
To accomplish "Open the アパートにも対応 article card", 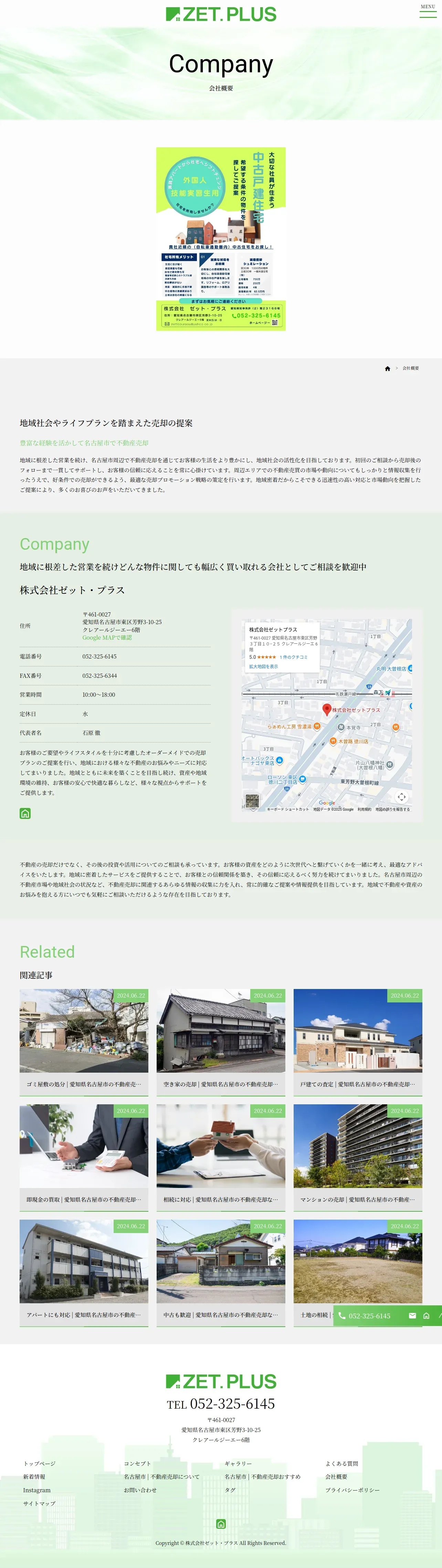I will pyautogui.click(x=84, y=1273).
